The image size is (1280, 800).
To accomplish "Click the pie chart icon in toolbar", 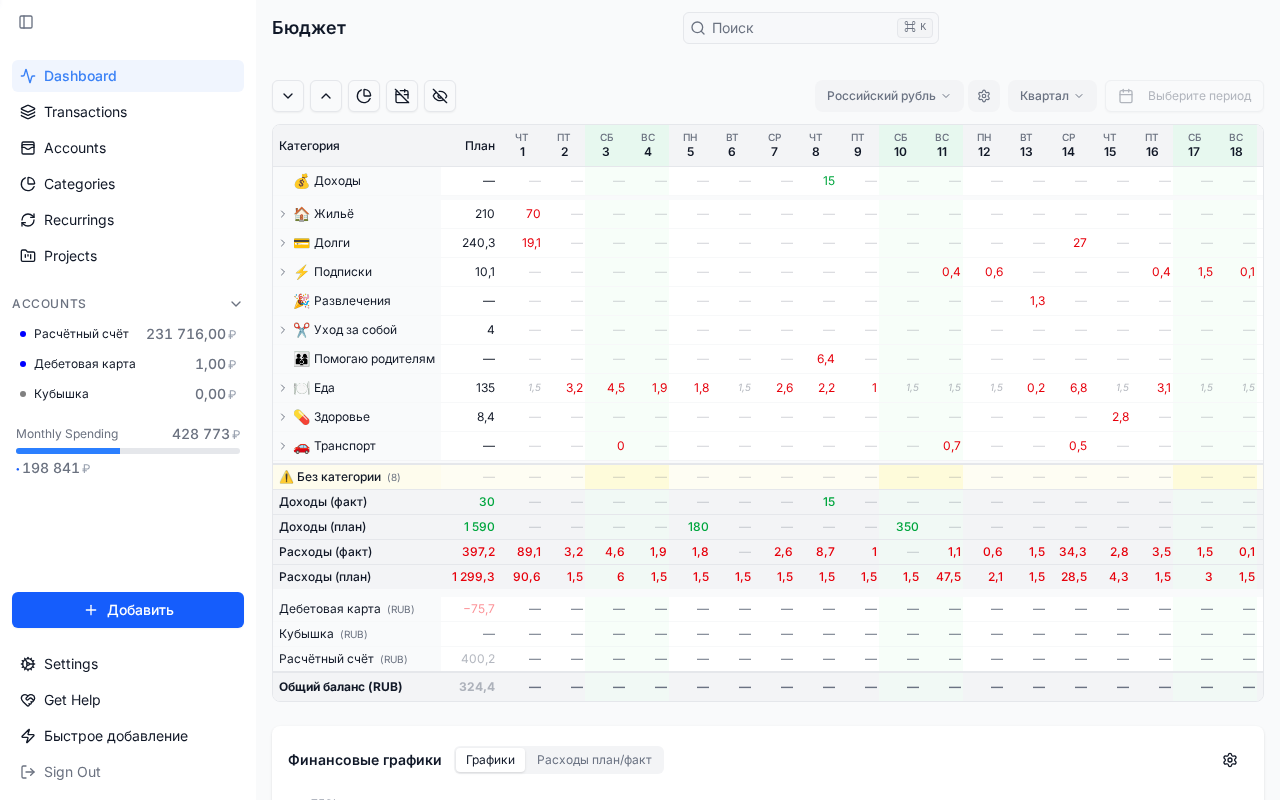I will coord(364,96).
